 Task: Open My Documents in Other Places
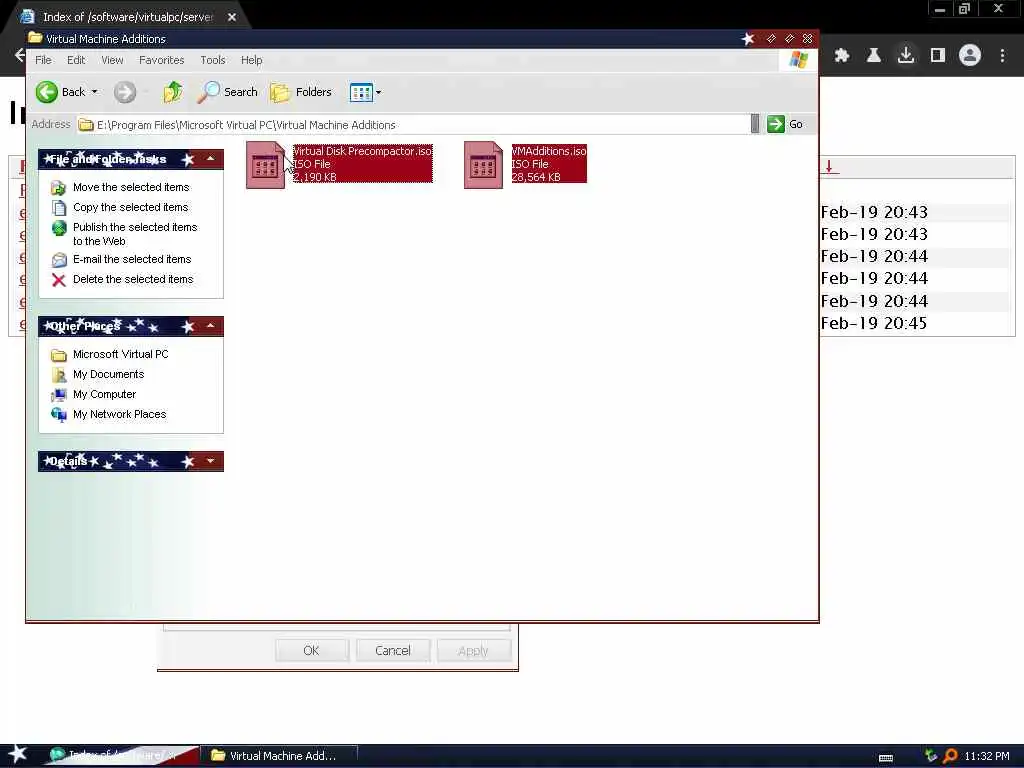[x=108, y=374]
